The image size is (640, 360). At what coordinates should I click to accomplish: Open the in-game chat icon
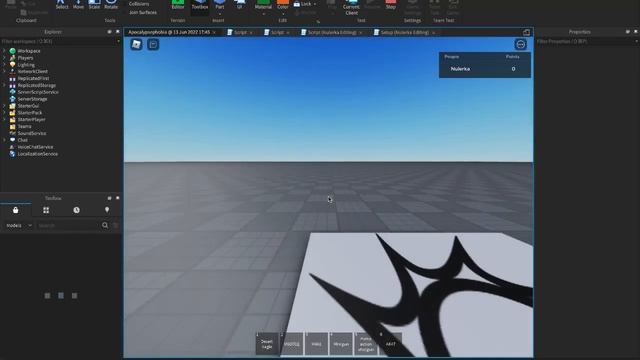153,44
